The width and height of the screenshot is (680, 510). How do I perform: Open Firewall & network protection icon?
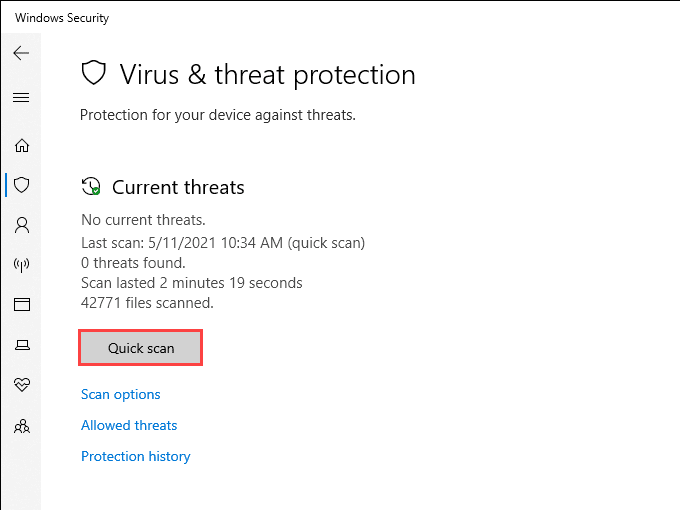[x=21, y=265]
